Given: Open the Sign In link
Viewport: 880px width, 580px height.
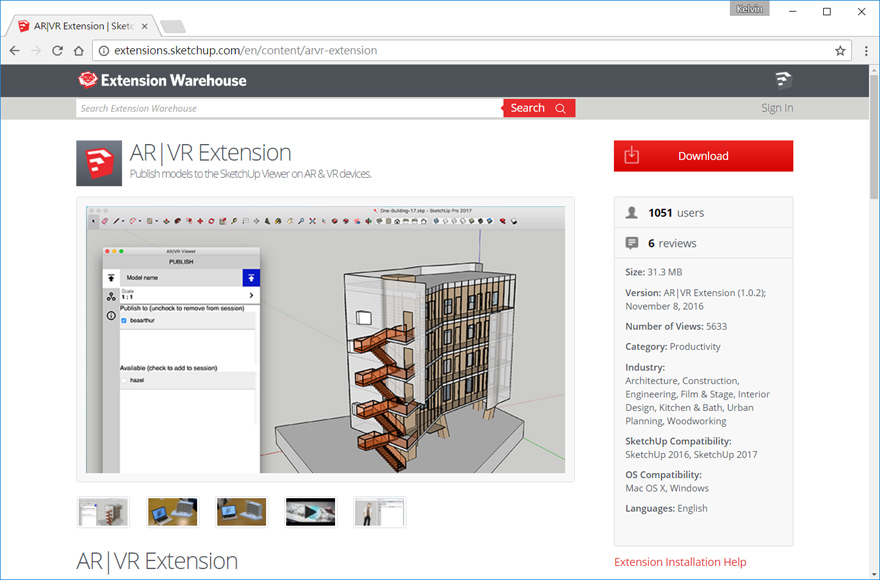Looking at the screenshot, I should pyautogui.click(x=777, y=108).
